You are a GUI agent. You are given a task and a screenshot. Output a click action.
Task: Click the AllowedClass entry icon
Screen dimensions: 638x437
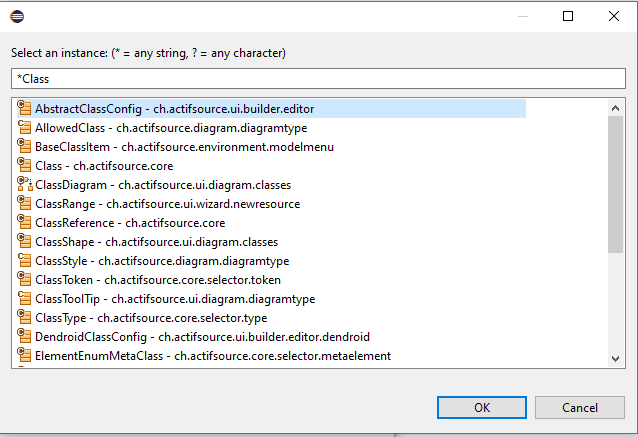coord(25,128)
